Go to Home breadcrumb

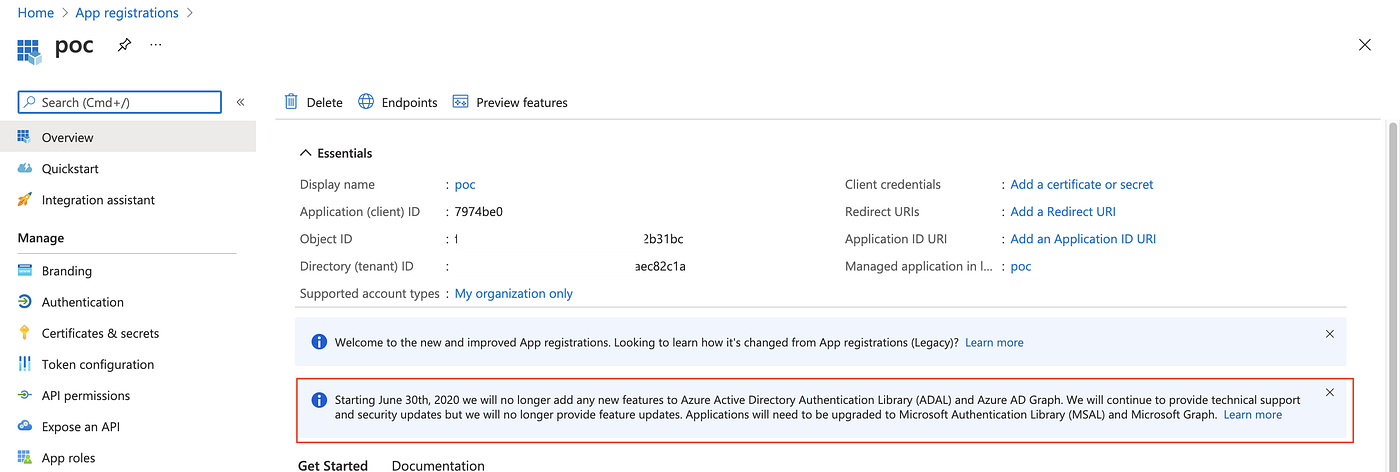click(x=36, y=13)
